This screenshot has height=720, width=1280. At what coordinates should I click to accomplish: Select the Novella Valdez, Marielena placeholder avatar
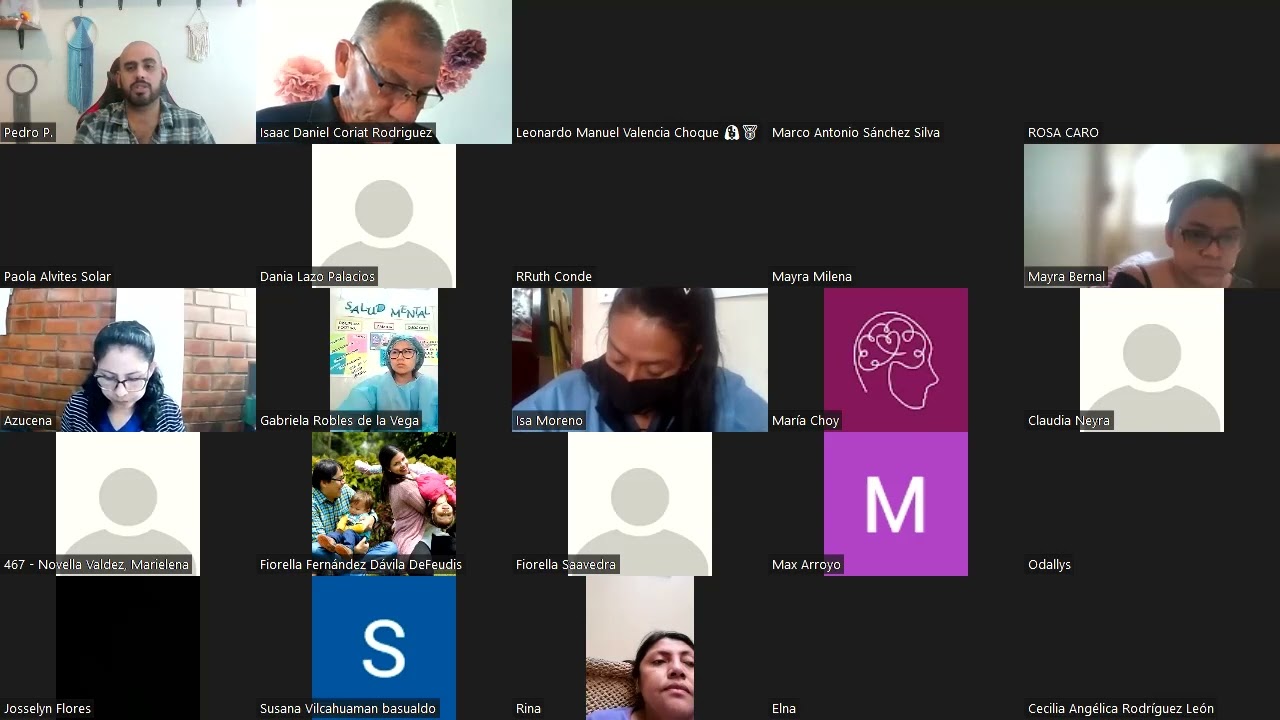(x=128, y=504)
